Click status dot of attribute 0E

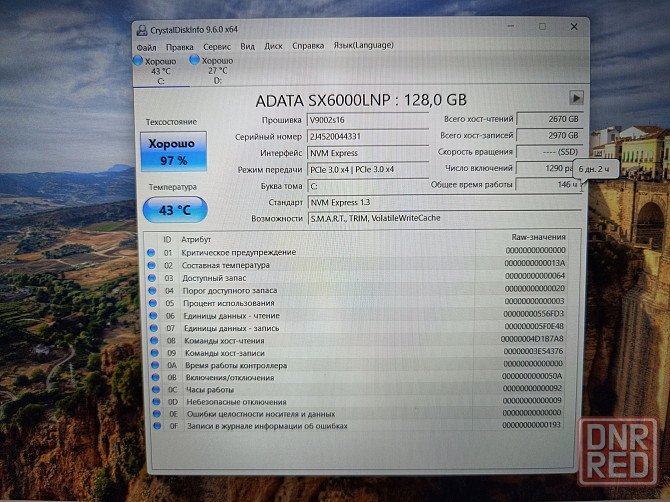click(156, 414)
